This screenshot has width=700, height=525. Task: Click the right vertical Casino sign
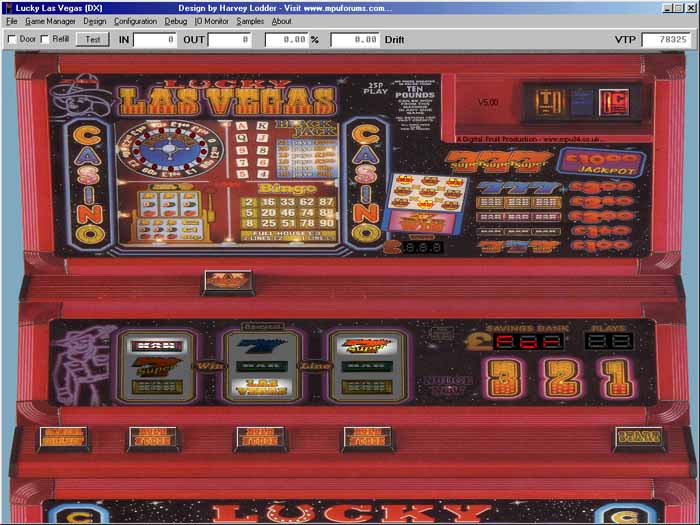(x=366, y=185)
